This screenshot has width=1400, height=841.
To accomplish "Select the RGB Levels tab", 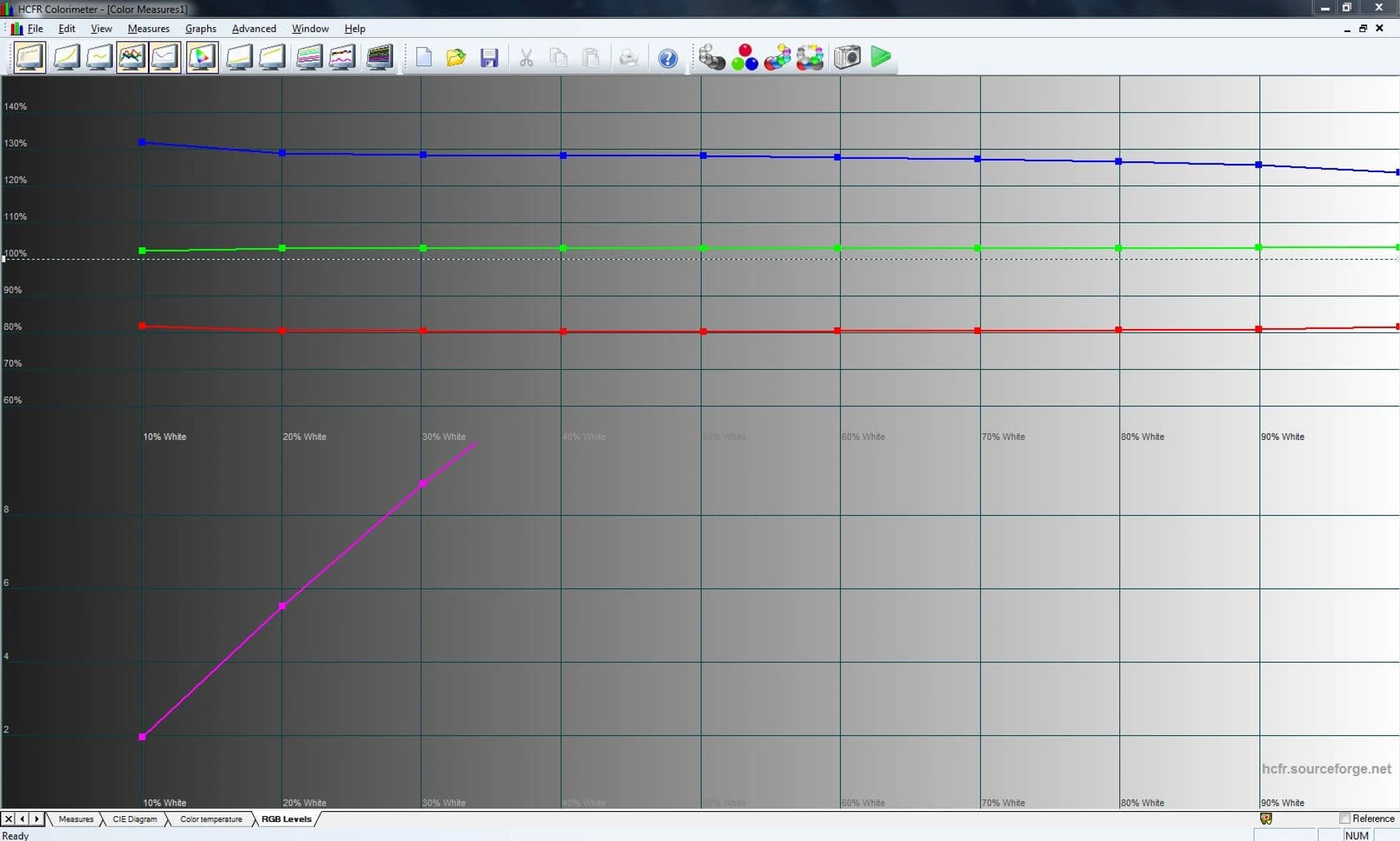I will tap(287, 819).
